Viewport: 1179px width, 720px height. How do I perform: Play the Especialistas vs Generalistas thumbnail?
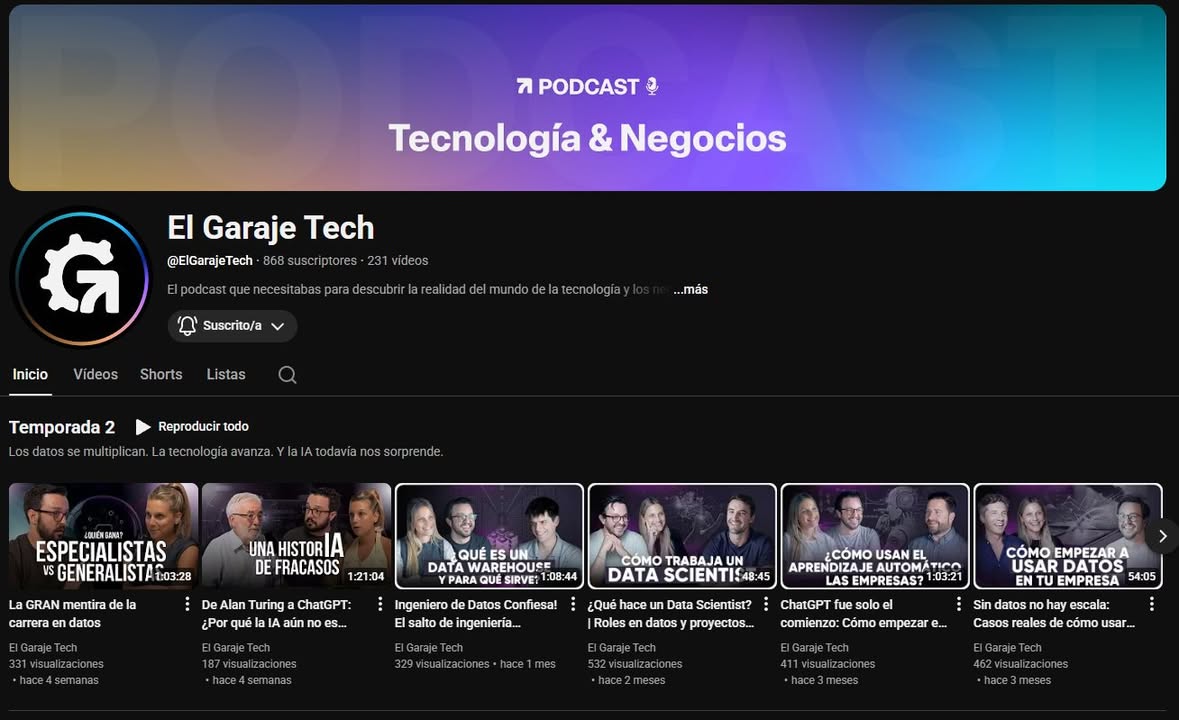click(x=103, y=536)
